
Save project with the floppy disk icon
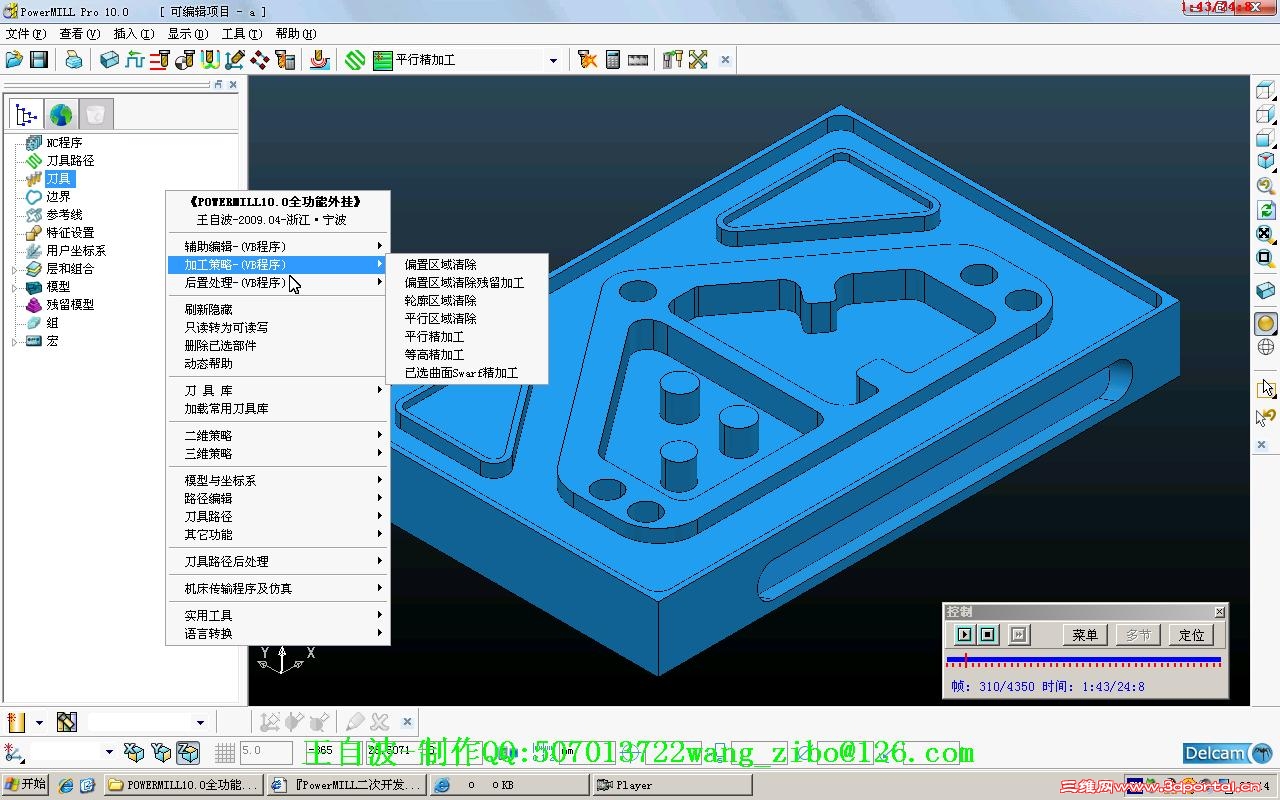[39, 60]
